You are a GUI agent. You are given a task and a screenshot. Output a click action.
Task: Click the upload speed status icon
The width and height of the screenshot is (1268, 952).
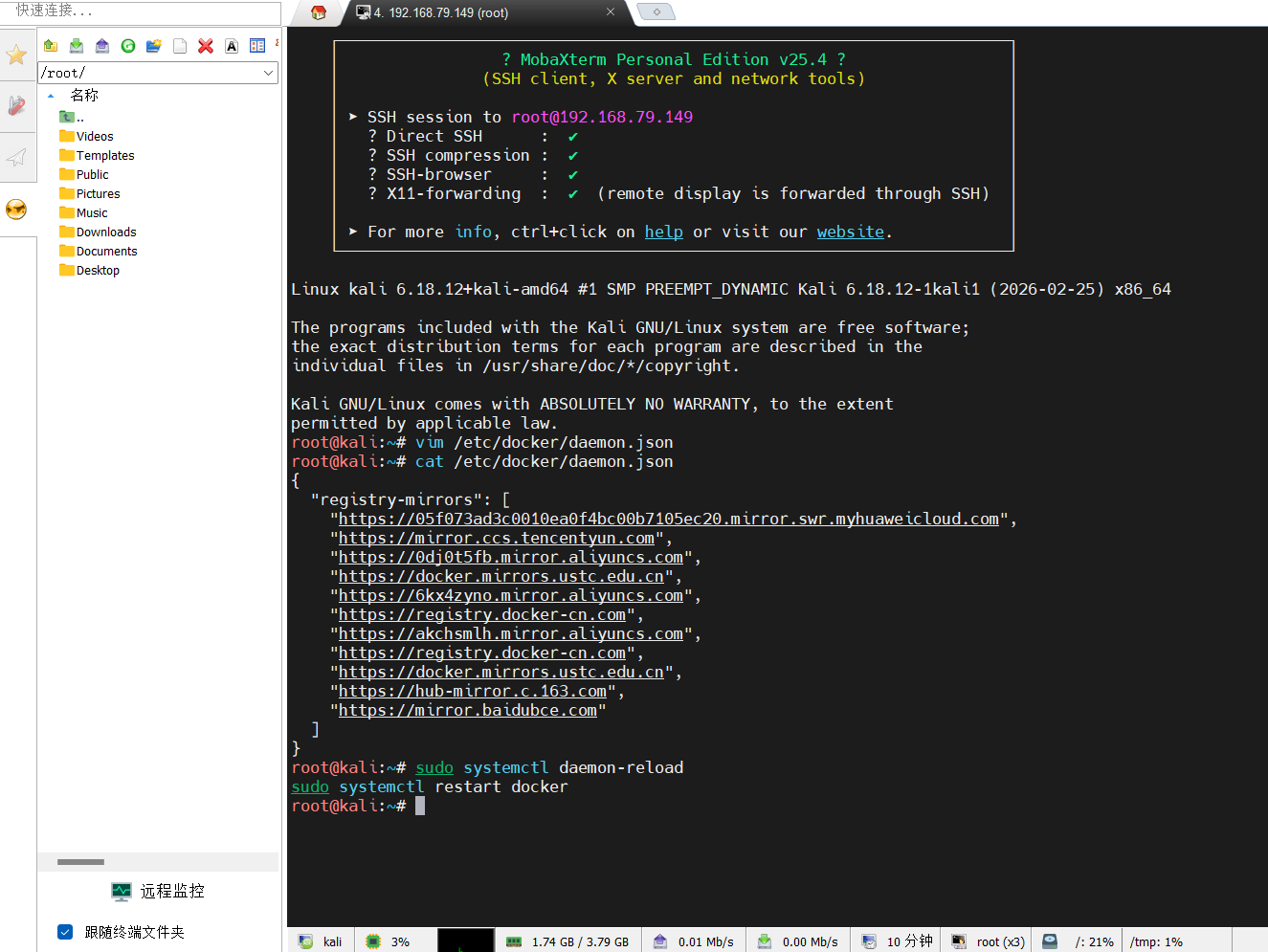click(660, 941)
